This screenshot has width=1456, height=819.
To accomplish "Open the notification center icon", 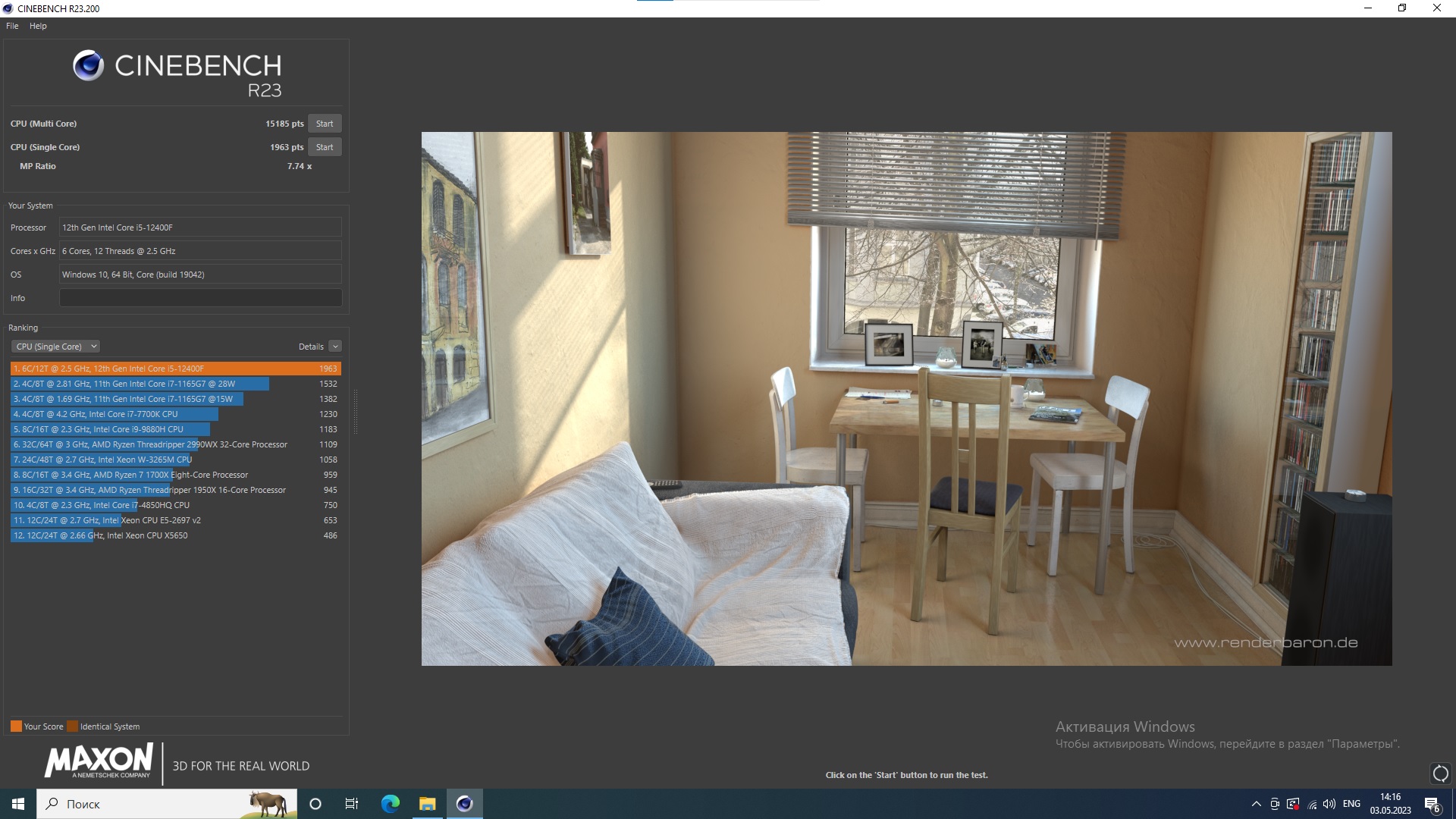I will pos(1432,805).
